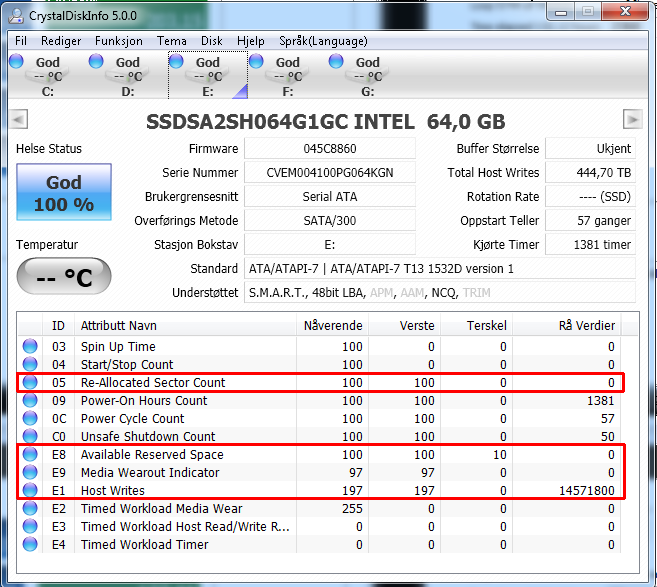
Task: Go to previous disk with left arrow
Action: pyautogui.click(x=18, y=119)
